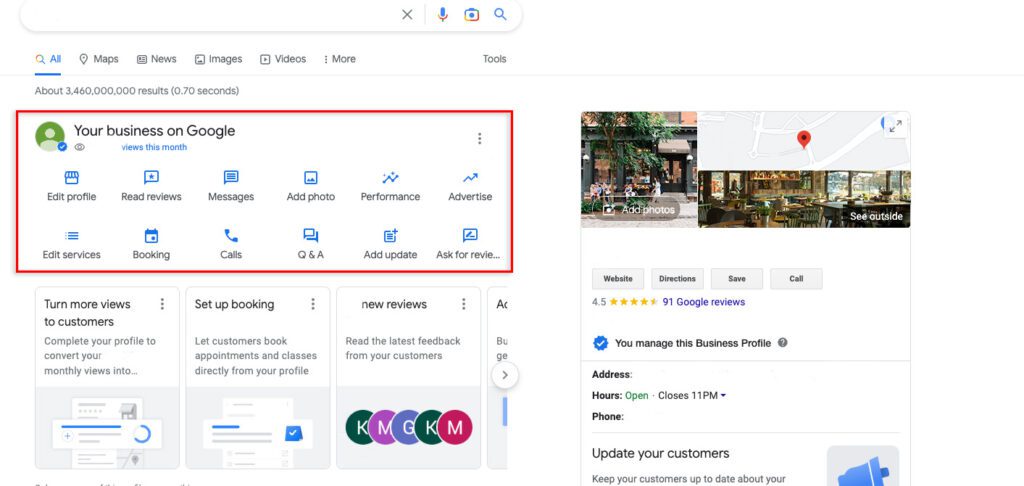Select the Add photo icon

pos(311,178)
